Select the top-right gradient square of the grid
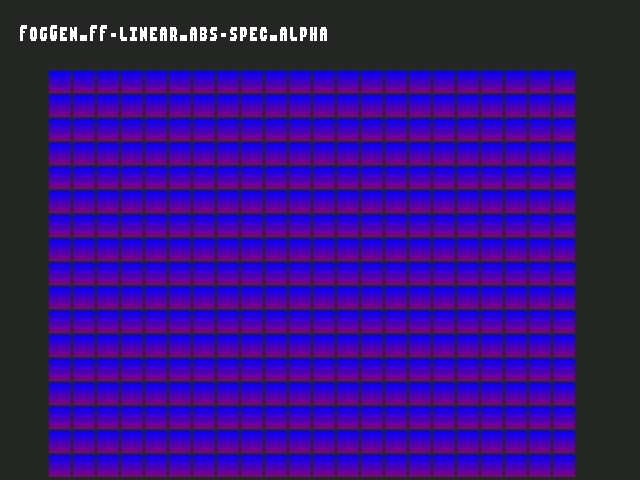Image resolution: width=640 pixels, height=480 pixels. [x=564, y=82]
